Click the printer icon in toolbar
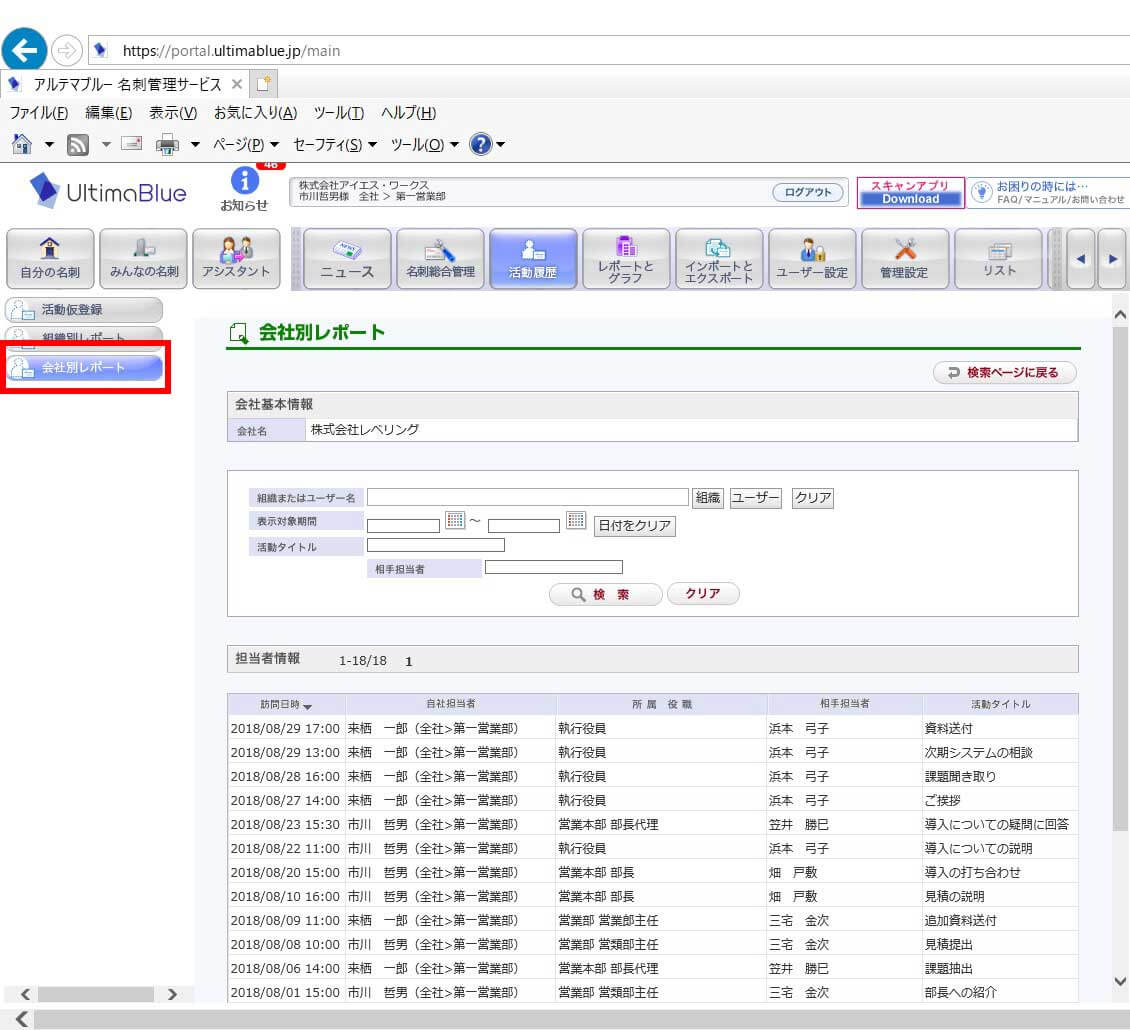Image resolution: width=1130 pixels, height=1030 pixels. (167, 145)
